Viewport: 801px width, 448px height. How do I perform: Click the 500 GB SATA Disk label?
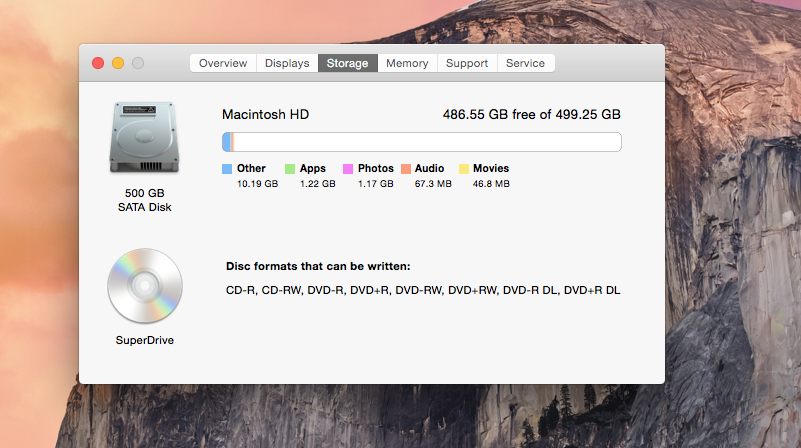(145, 200)
